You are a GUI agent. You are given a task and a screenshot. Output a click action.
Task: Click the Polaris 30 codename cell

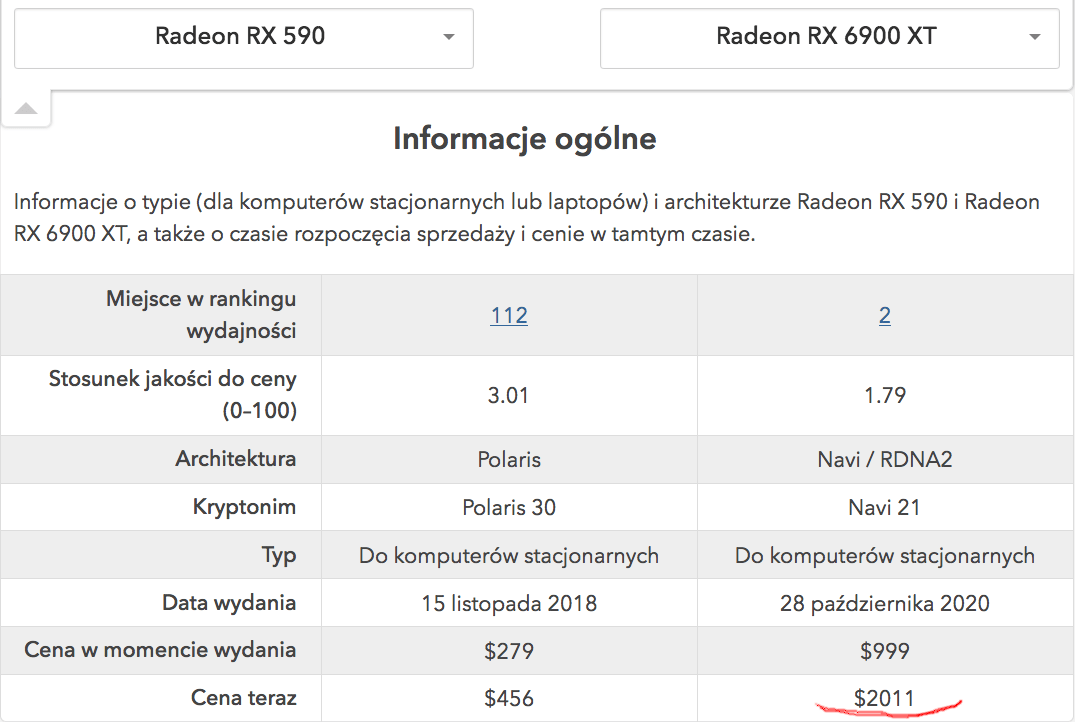(509, 507)
